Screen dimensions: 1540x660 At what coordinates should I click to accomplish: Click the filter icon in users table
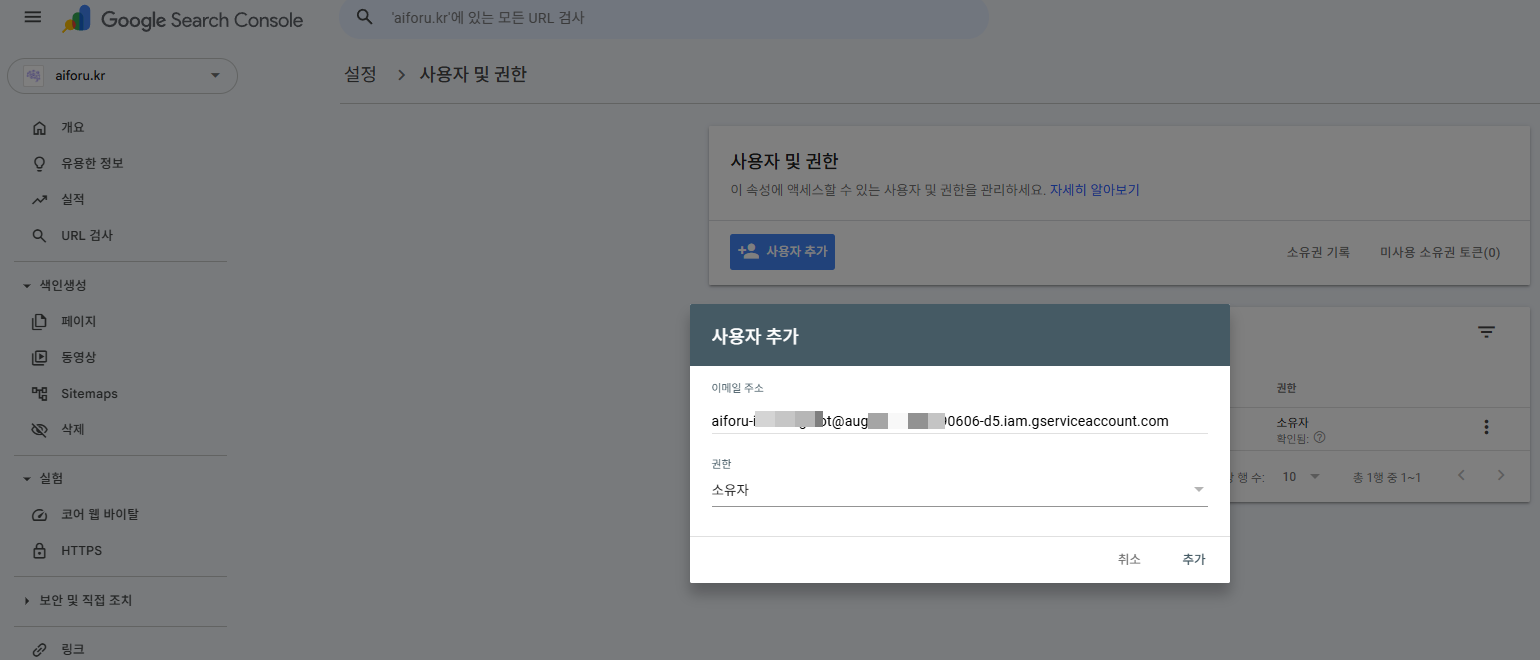[1486, 333]
